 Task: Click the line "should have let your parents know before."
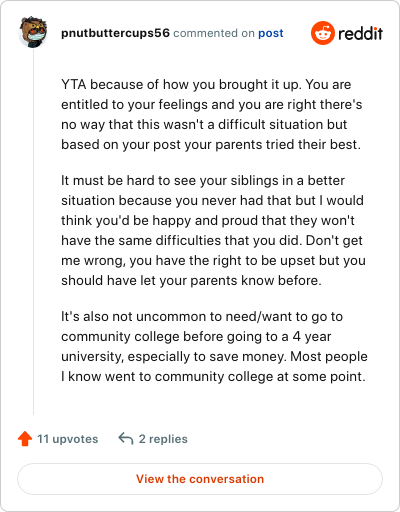(x=191, y=281)
